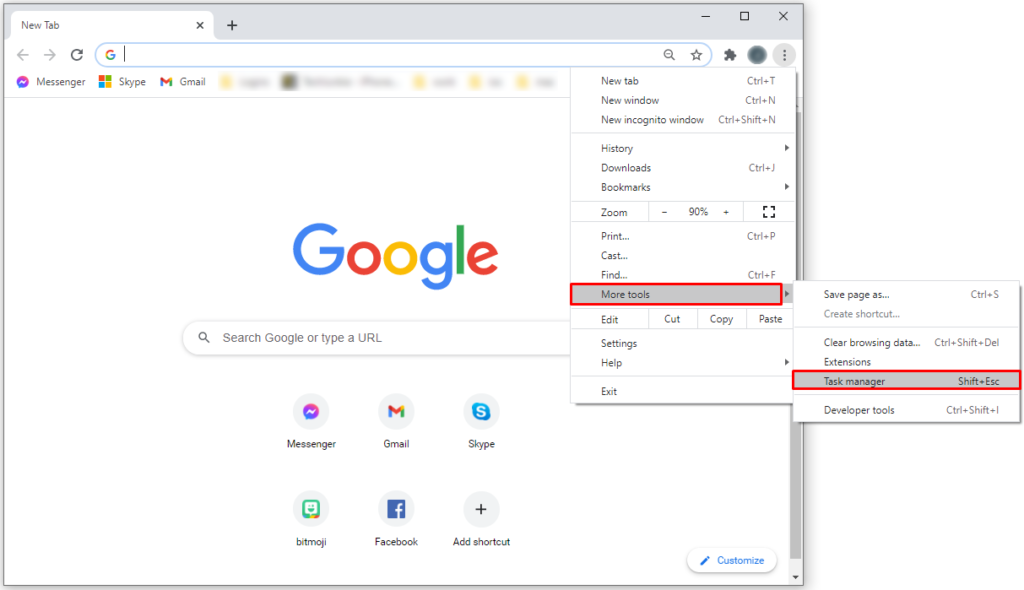
Task: Open the Extensions puzzle icon
Action: [x=729, y=54]
